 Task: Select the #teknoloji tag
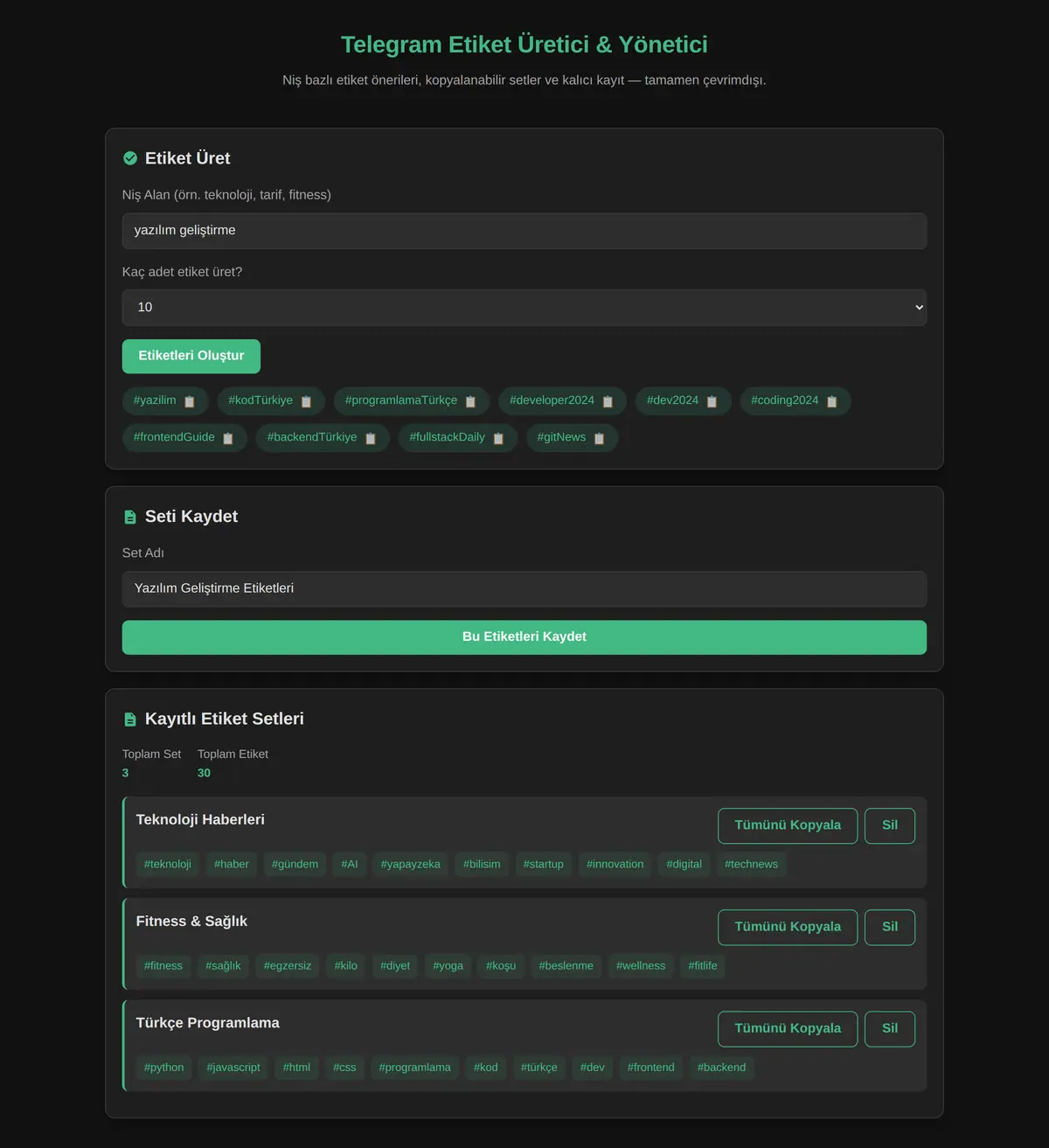click(168, 865)
